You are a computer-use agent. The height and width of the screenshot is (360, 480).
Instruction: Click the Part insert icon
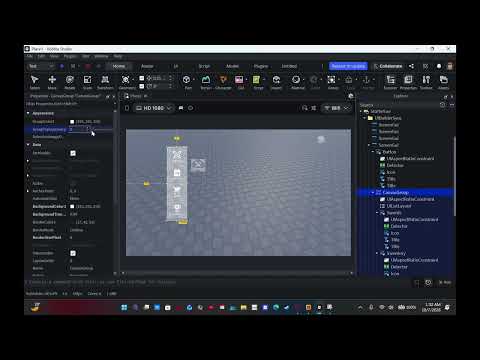(x=187, y=80)
